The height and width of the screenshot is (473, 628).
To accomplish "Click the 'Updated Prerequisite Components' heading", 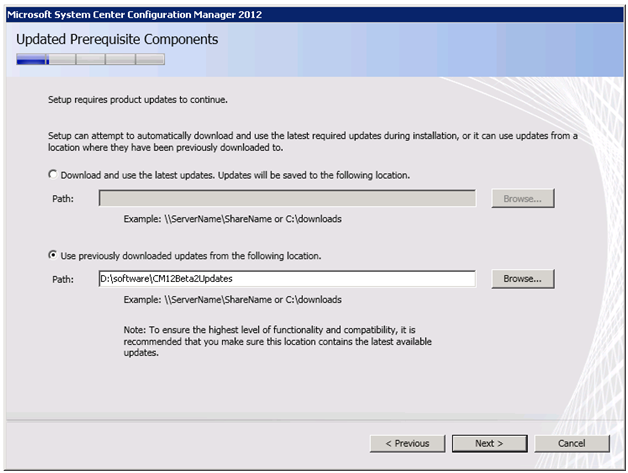I will click(117, 39).
